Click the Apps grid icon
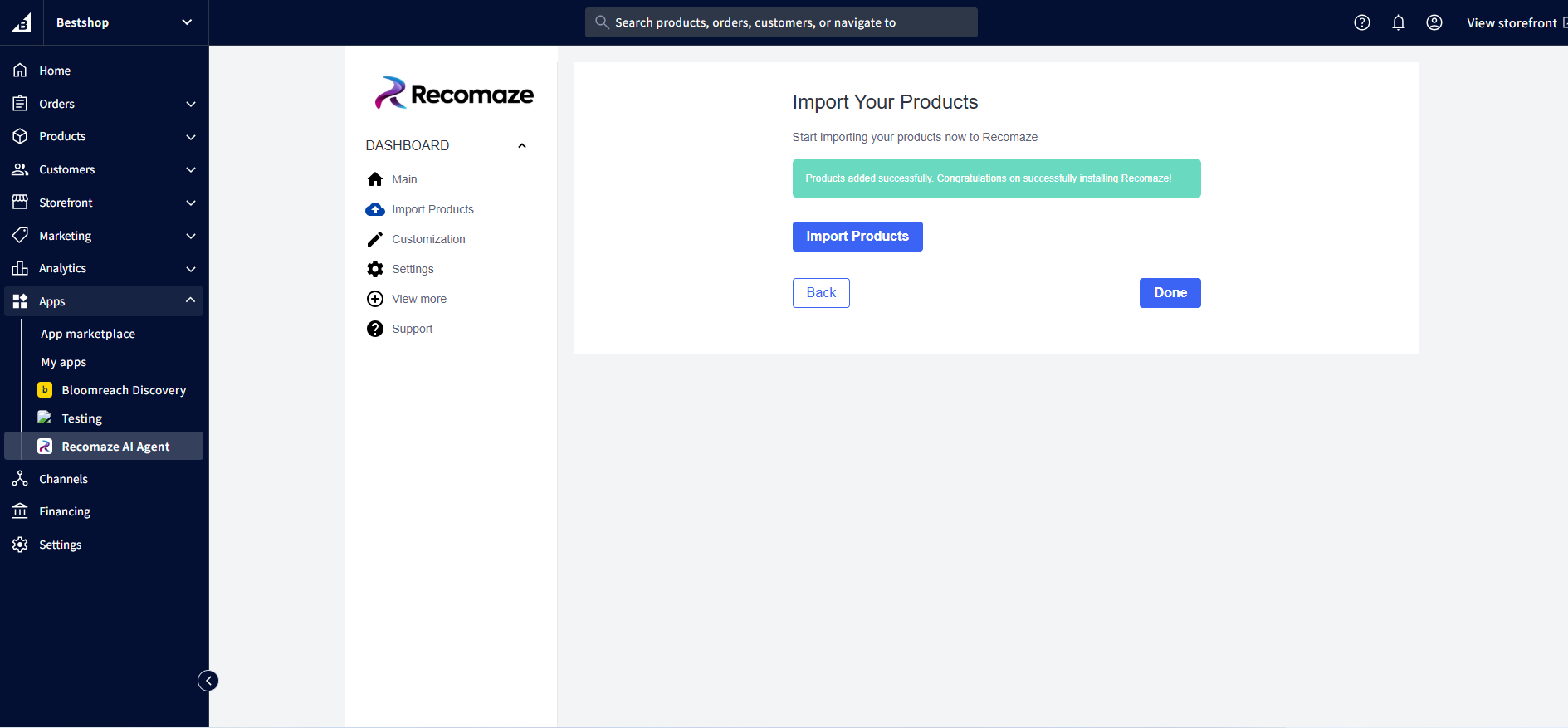The width and height of the screenshot is (1568, 728). 20,301
